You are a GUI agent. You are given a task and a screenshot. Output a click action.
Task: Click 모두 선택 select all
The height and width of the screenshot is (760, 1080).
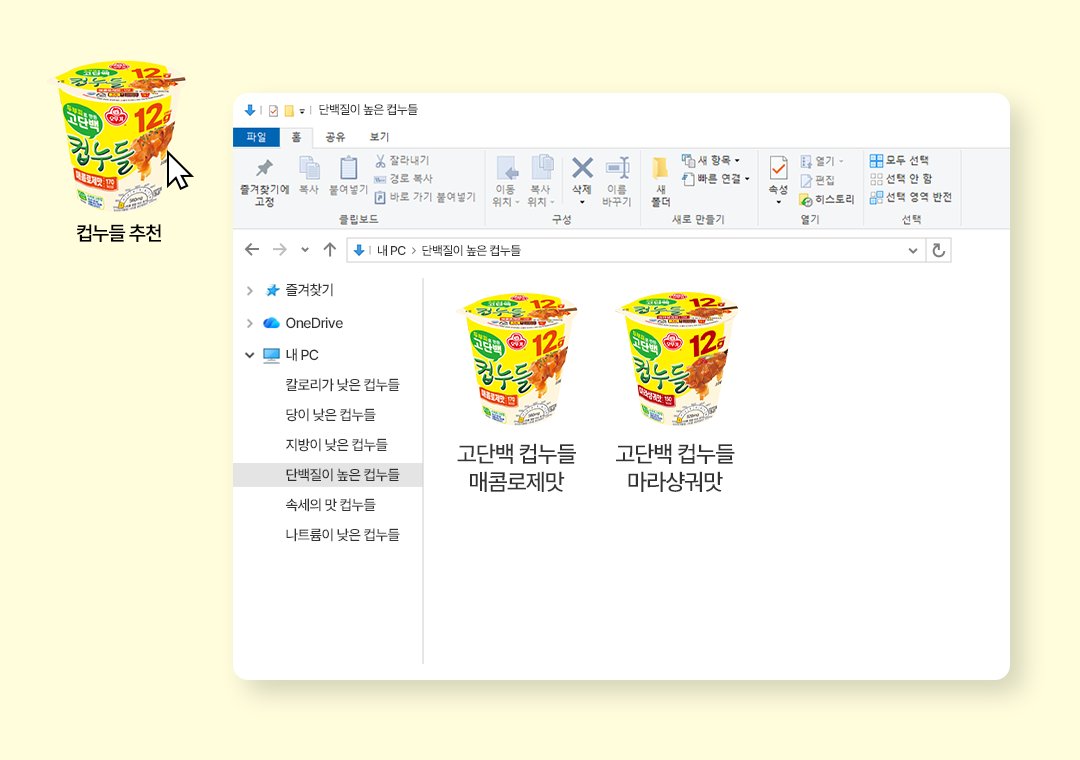(900, 160)
